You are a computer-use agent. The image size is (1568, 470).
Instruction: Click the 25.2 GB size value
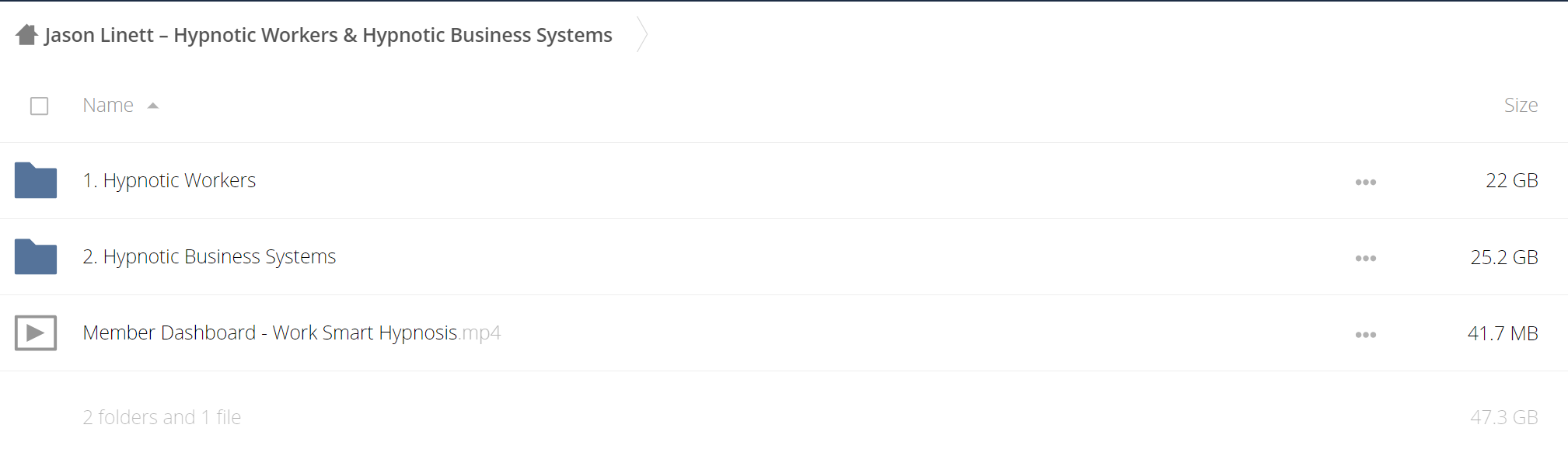[x=1504, y=257]
